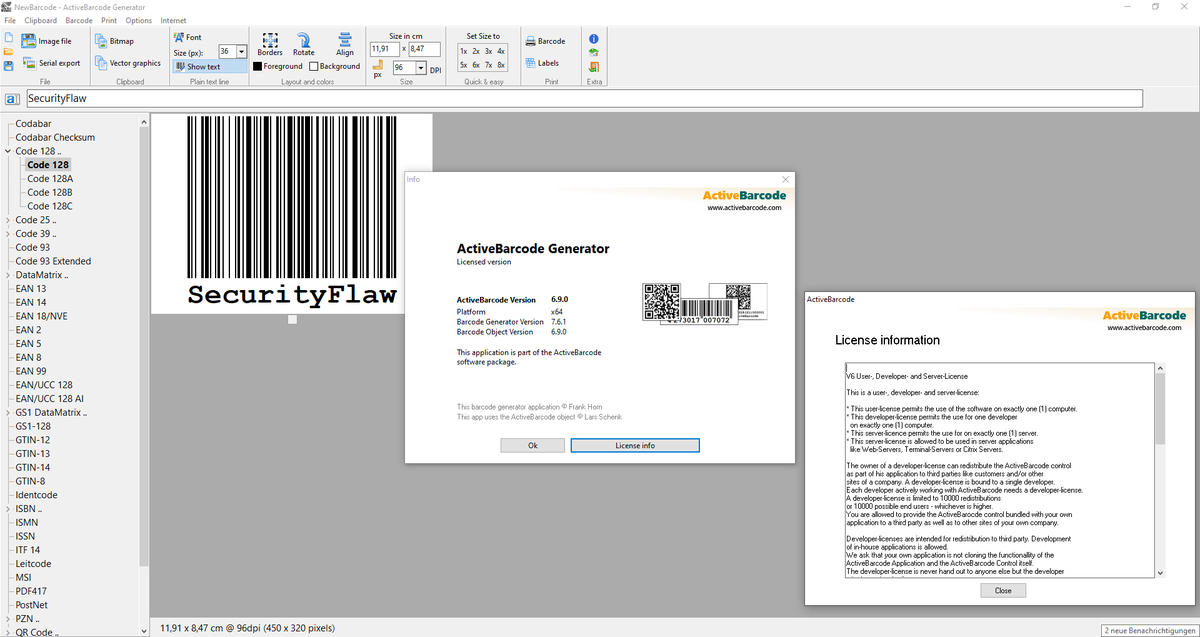The width and height of the screenshot is (1200, 637).
Task: Select EAN 13 barcode type
Action: point(30,288)
